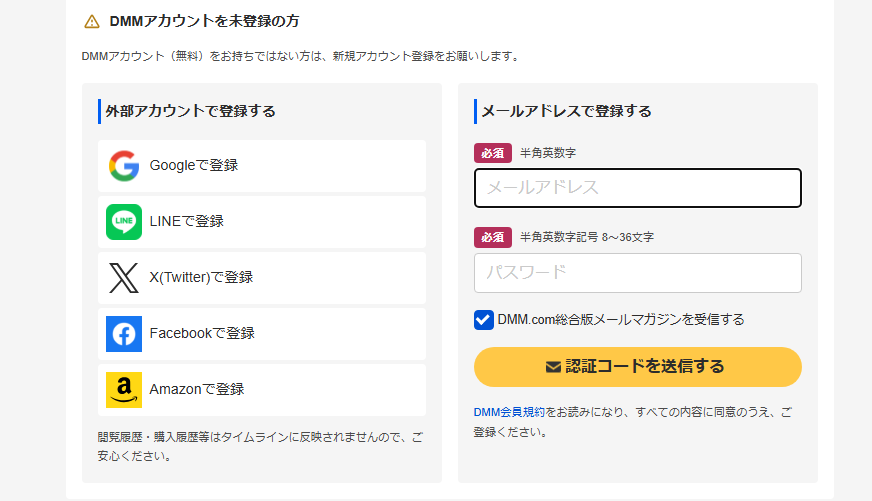Register using LINEで登録 button
Image resolution: width=872 pixels, height=501 pixels.
pyautogui.click(x=262, y=222)
